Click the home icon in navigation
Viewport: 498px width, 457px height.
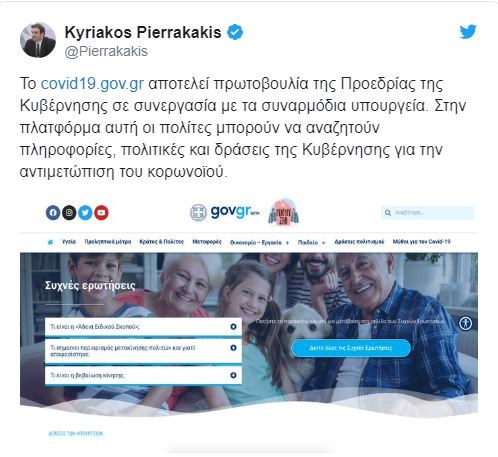[50, 242]
